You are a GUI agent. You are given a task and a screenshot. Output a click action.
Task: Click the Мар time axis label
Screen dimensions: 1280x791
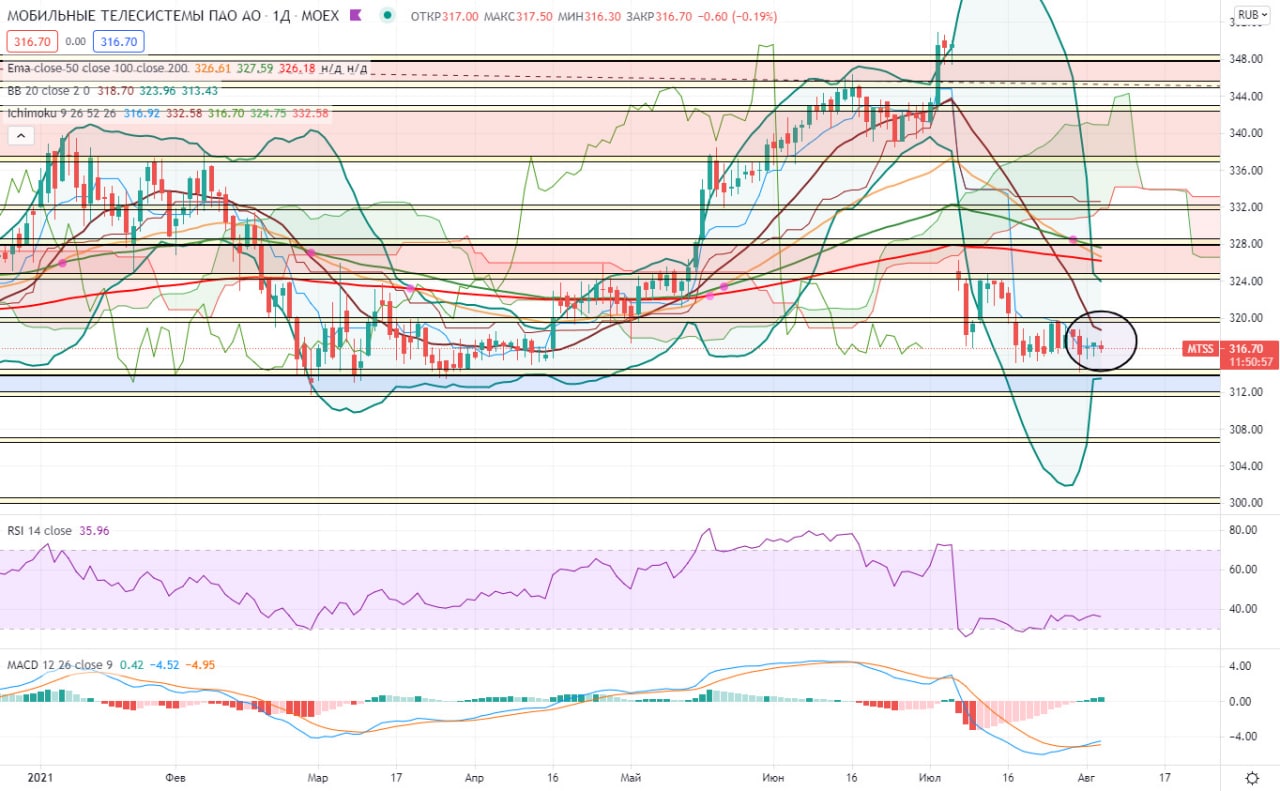tap(317, 777)
